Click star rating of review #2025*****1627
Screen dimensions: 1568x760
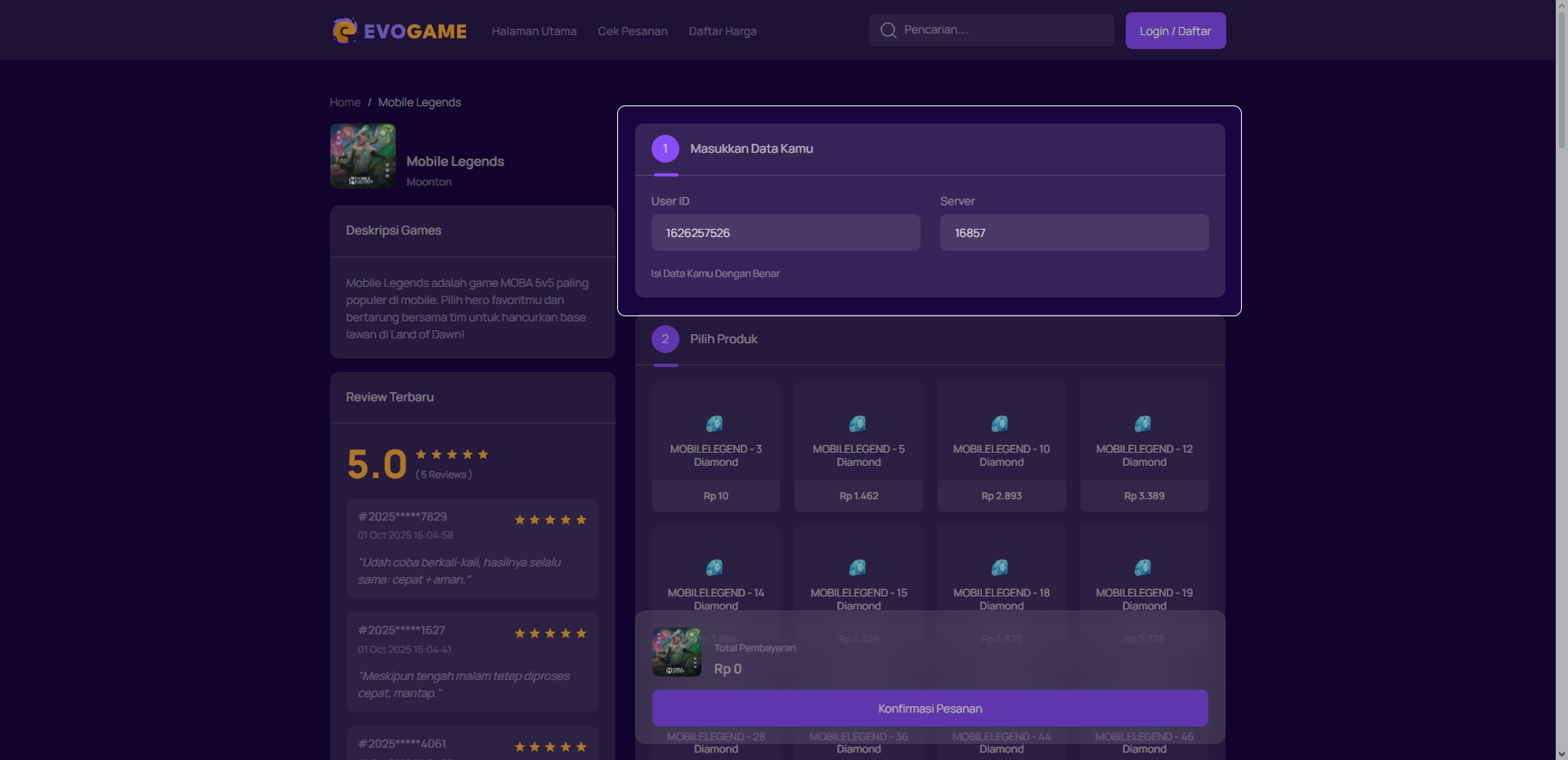[x=550, y=633]
